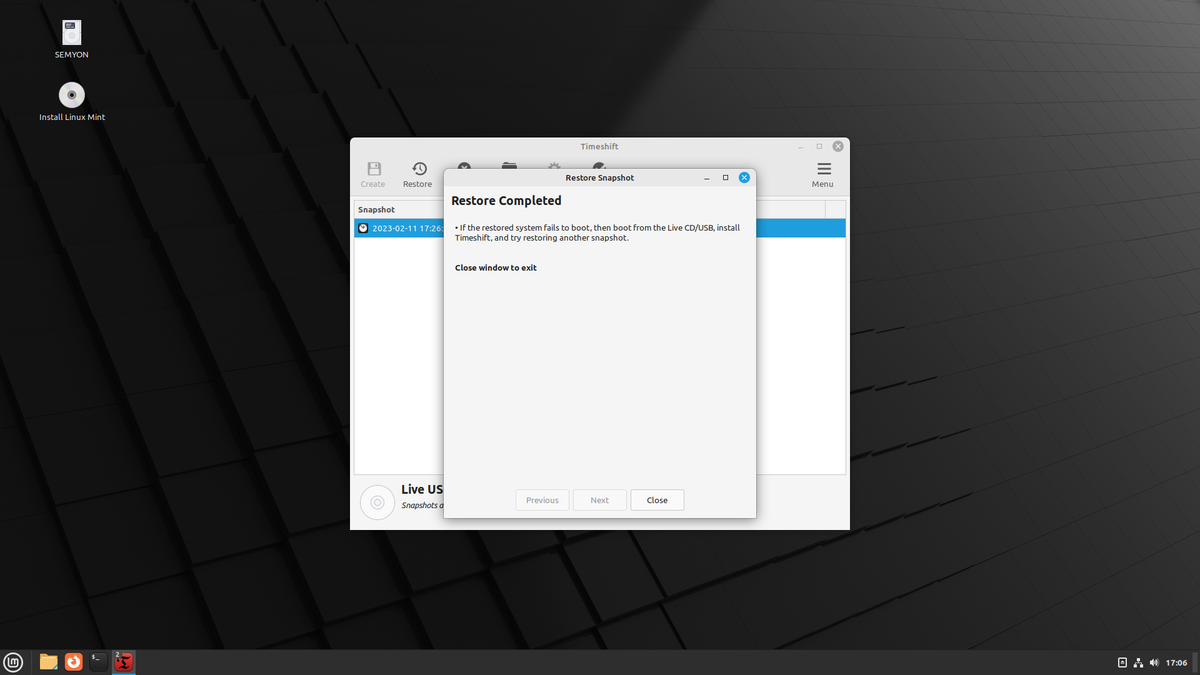The image size is (1200, 675).
Task: Maximize the Timeshift main window
Action: point(819,146)
